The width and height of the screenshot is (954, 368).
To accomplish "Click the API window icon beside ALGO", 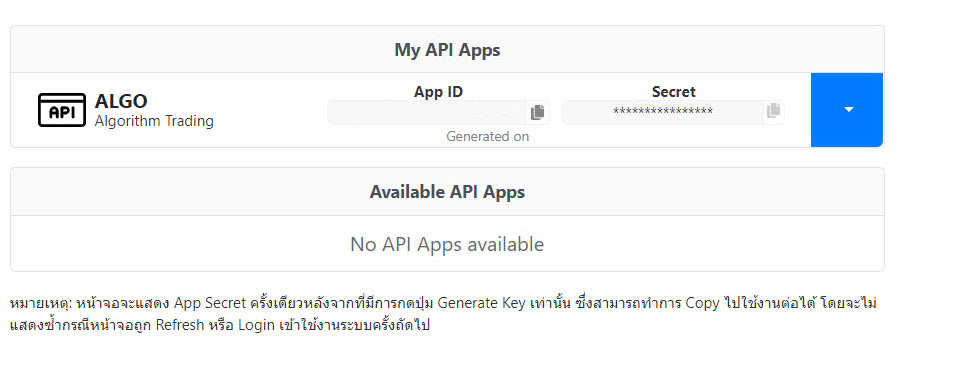I will tap(61, 110).
